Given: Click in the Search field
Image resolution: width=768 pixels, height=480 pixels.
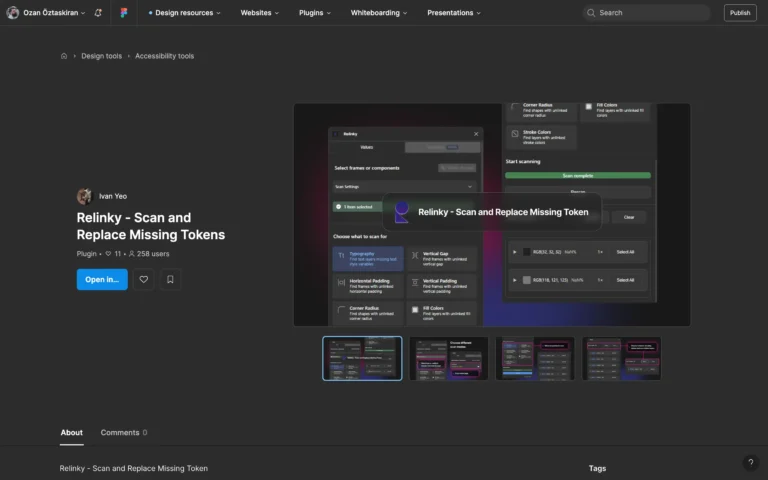Looking at the screenshot, I should (x=646, y=13).
